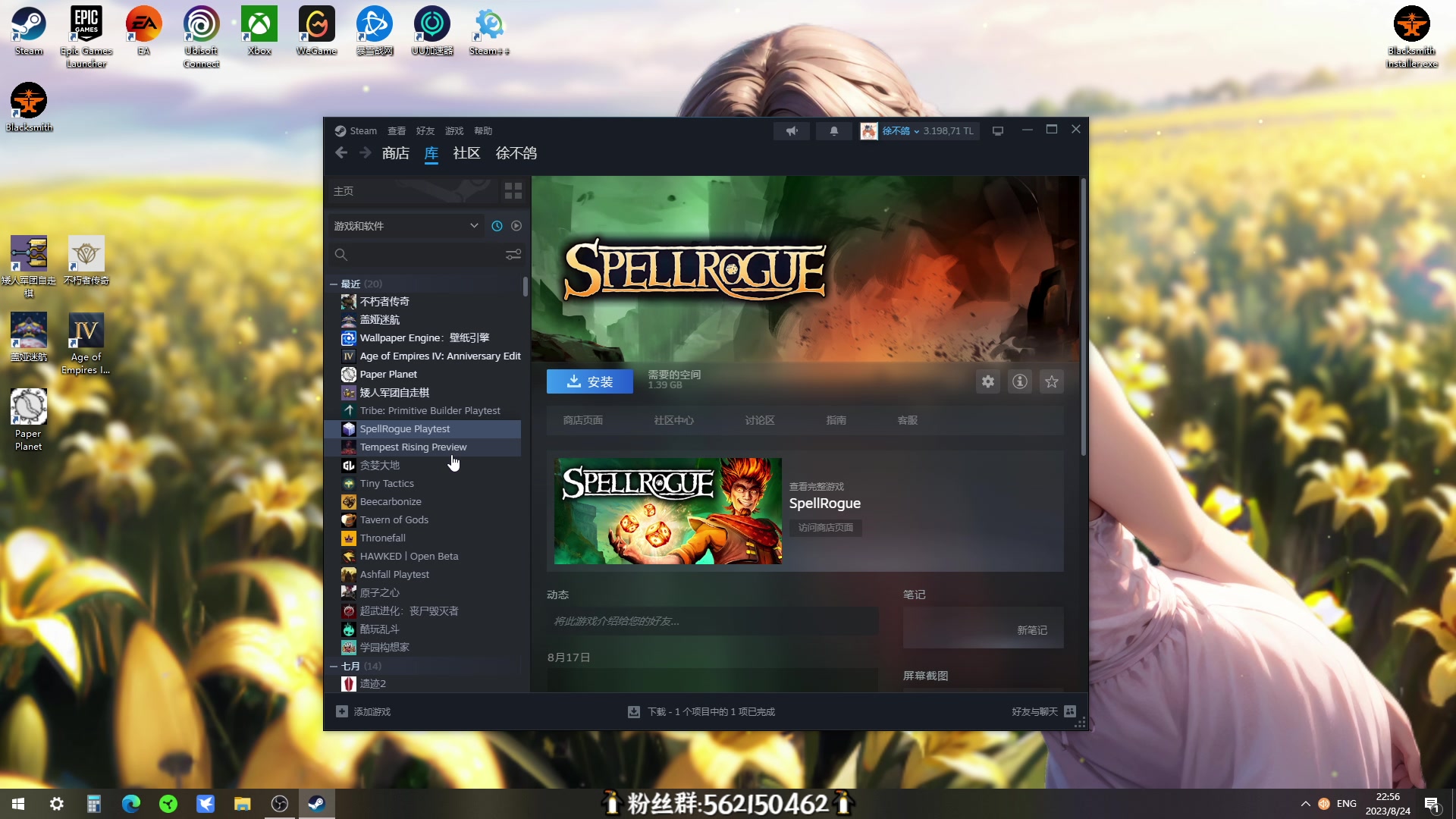Open File Explorer from the taskbar
This screenshot has height=819, width=1456.
coord(243,804)
